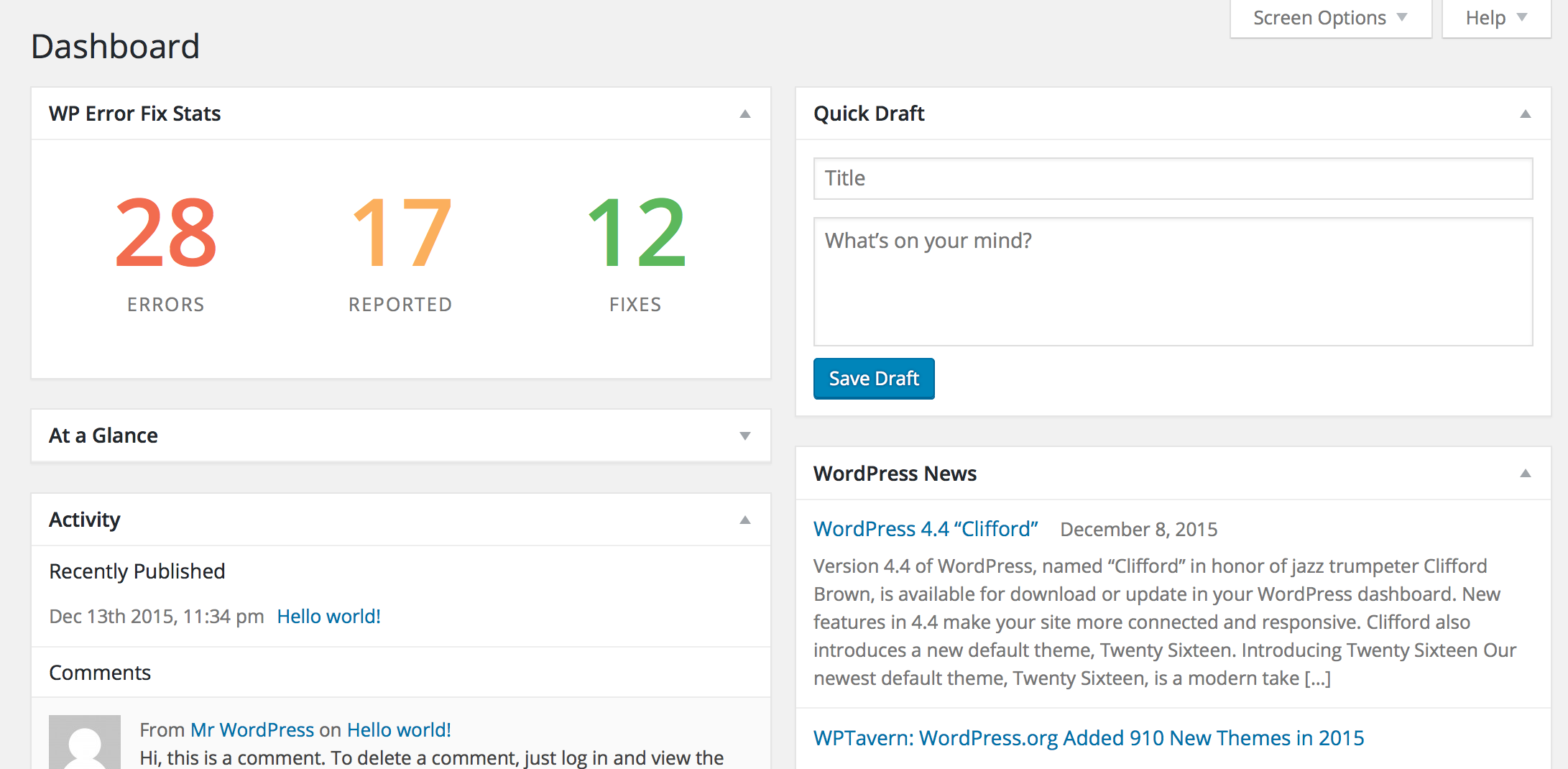Click the Save Draft button
Screen dimensions: 1568x769
pos(874,379)
